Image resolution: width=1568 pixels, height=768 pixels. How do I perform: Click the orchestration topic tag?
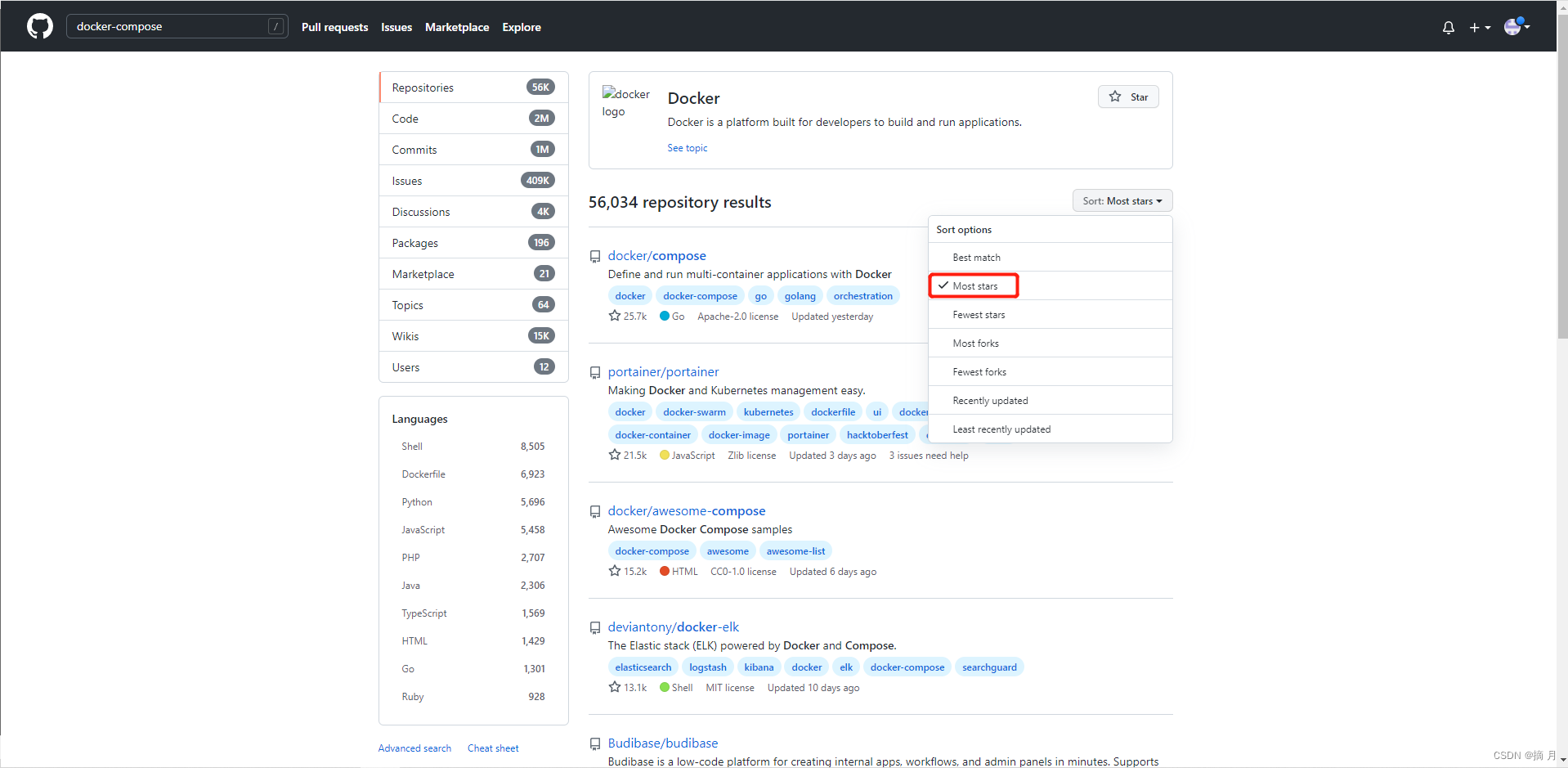coord(863,296)
